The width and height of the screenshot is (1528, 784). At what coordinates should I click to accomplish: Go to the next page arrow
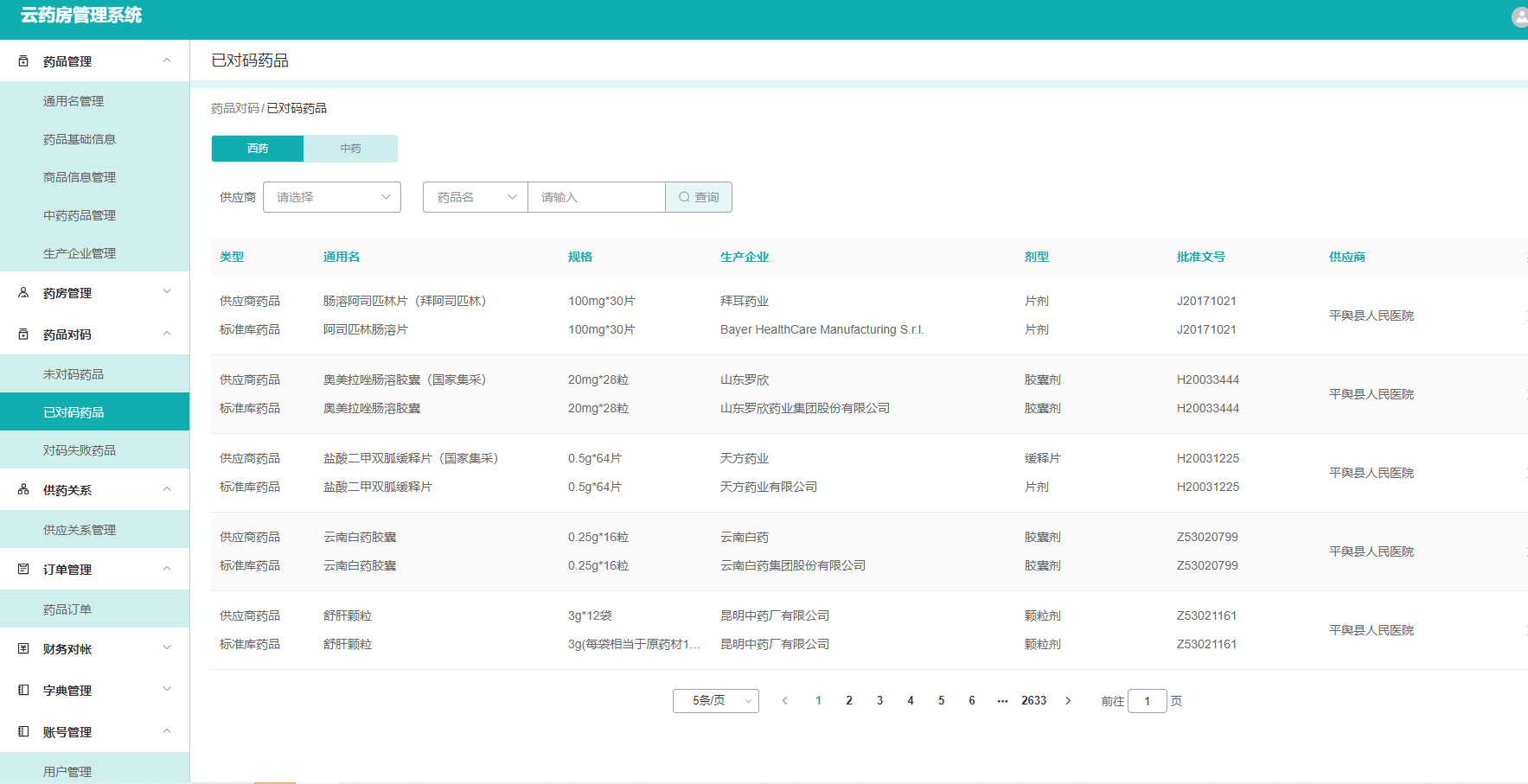(x=1068, y=701)
